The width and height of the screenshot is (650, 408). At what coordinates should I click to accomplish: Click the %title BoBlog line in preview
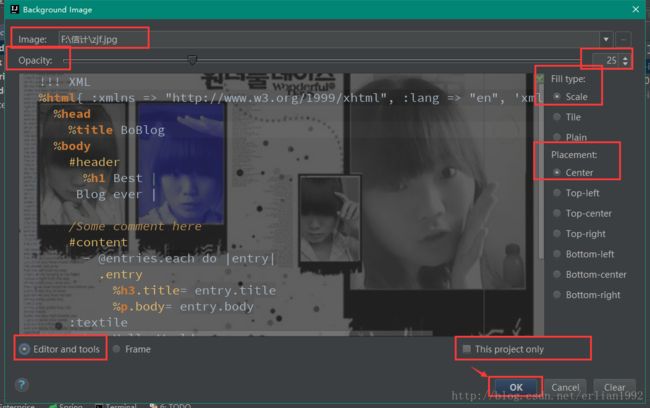click(x=116, y=130)
